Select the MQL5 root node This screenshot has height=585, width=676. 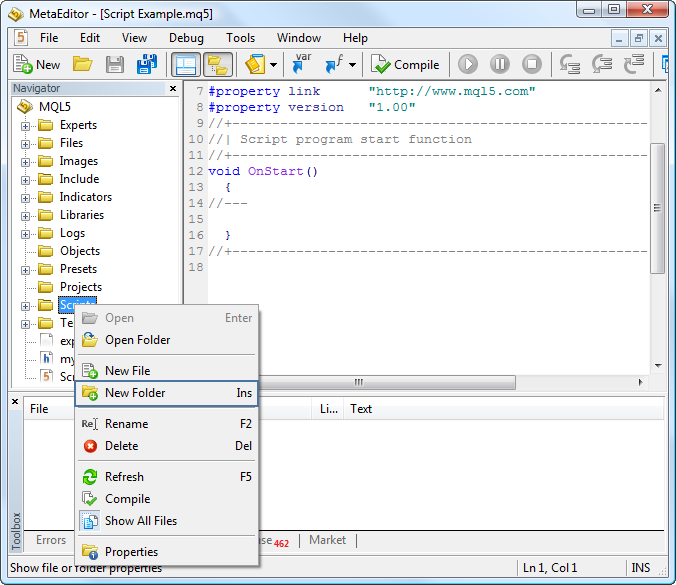click(54, 106)
